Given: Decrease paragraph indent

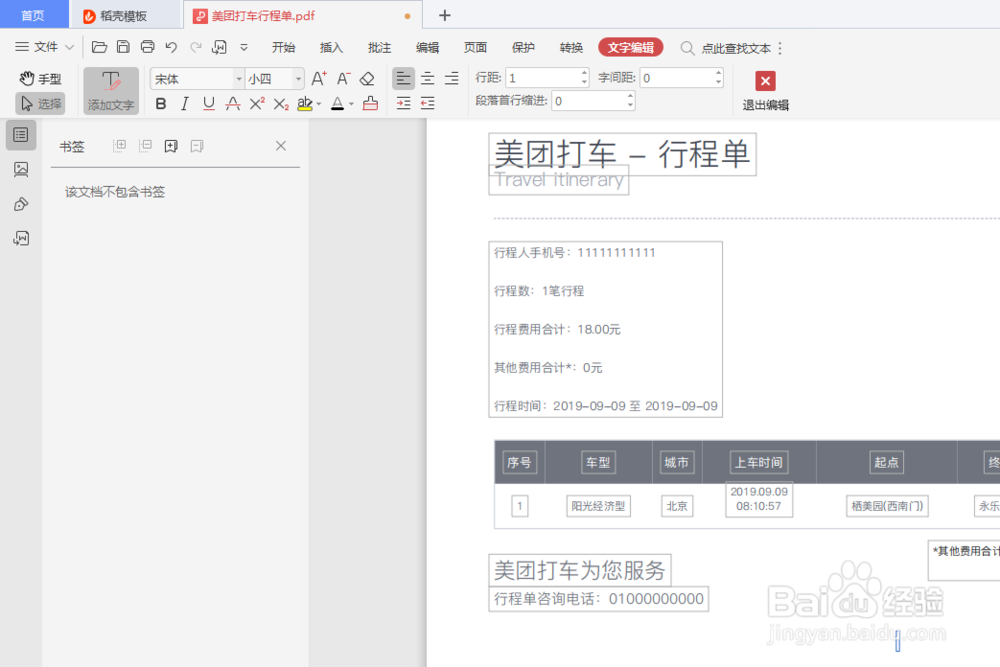Looking at the screenshot, I should point(427,103).
